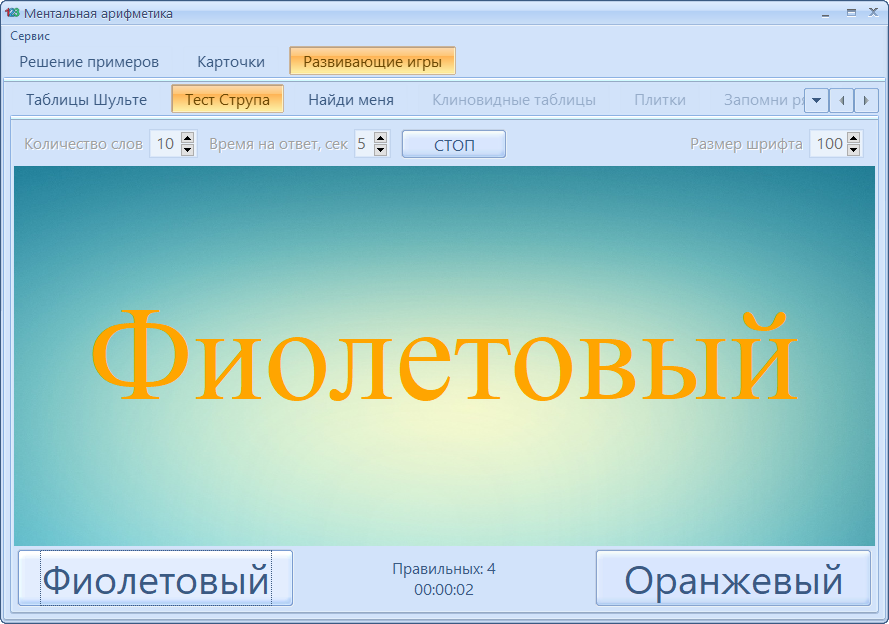Switch to the Карточки tab

[x=231, y=61]
